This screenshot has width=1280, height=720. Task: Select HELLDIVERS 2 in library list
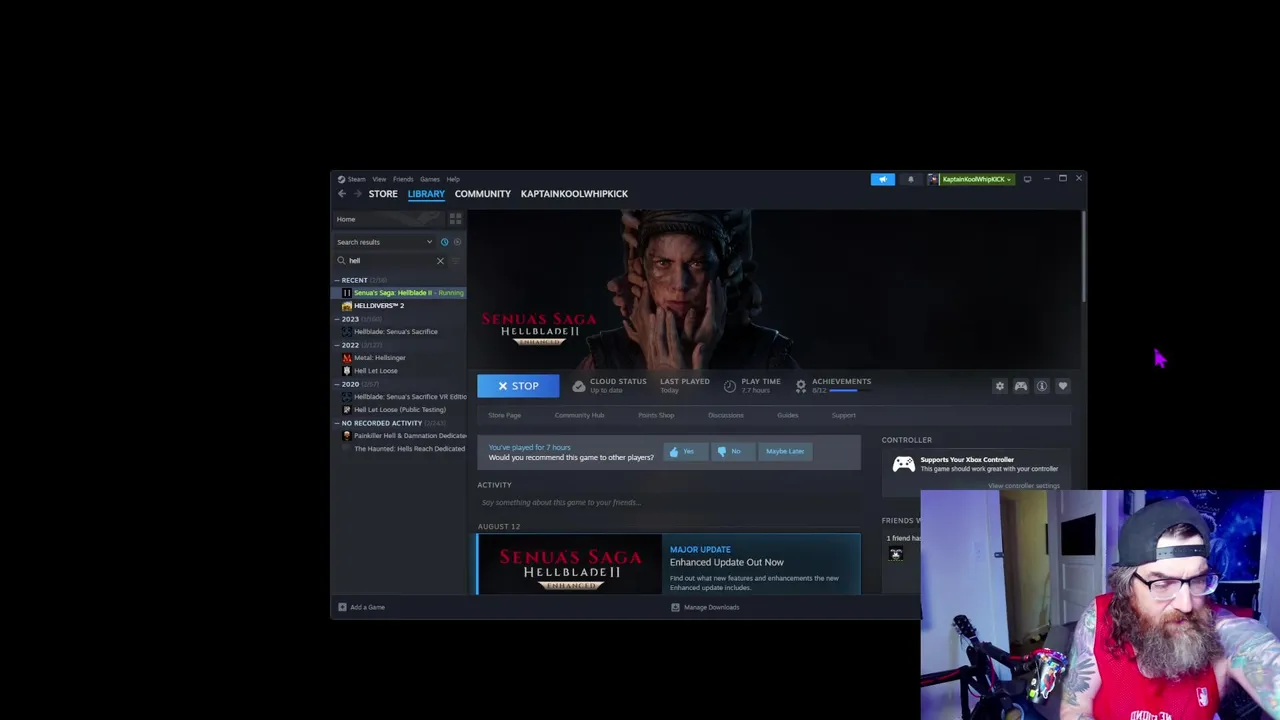[x=400, y=306]
